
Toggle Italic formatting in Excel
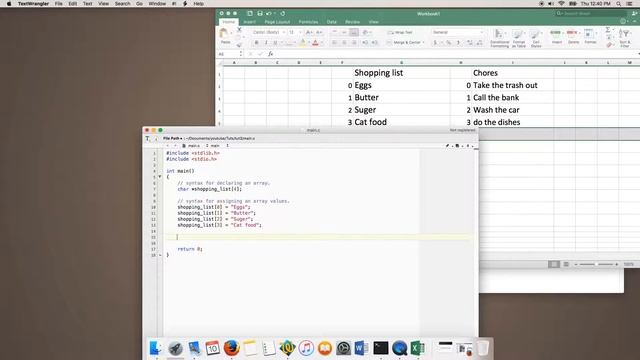pos(266,42)
